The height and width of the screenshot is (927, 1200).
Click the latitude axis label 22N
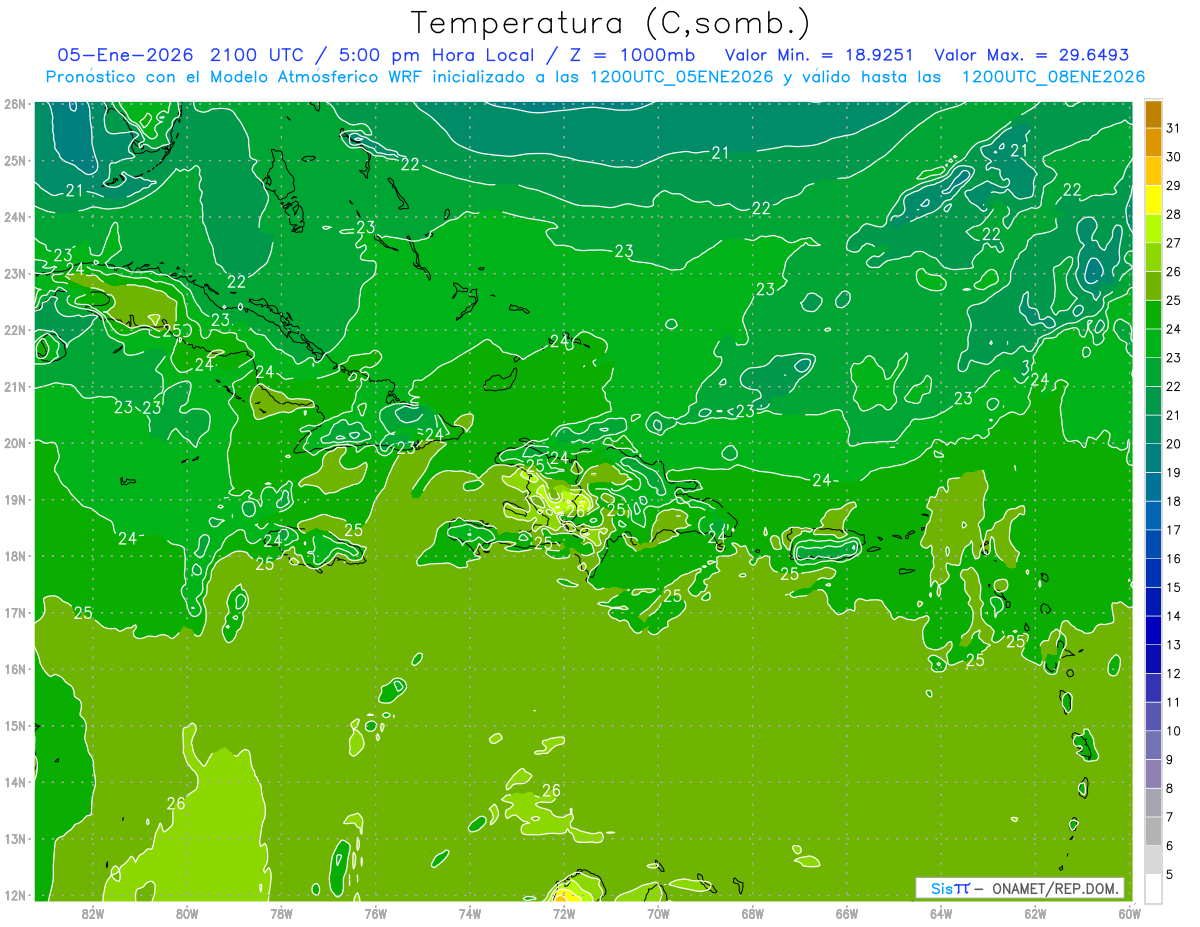pyautogui.click(x=15, y=330)
